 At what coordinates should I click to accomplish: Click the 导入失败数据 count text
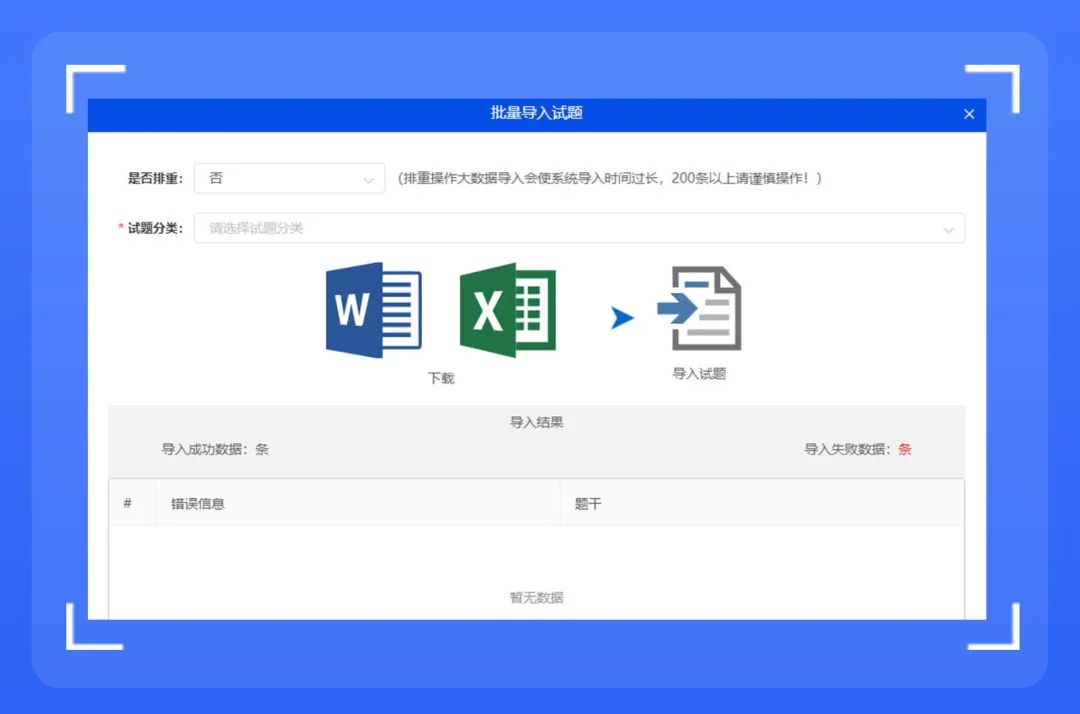(x=858, y=450)
